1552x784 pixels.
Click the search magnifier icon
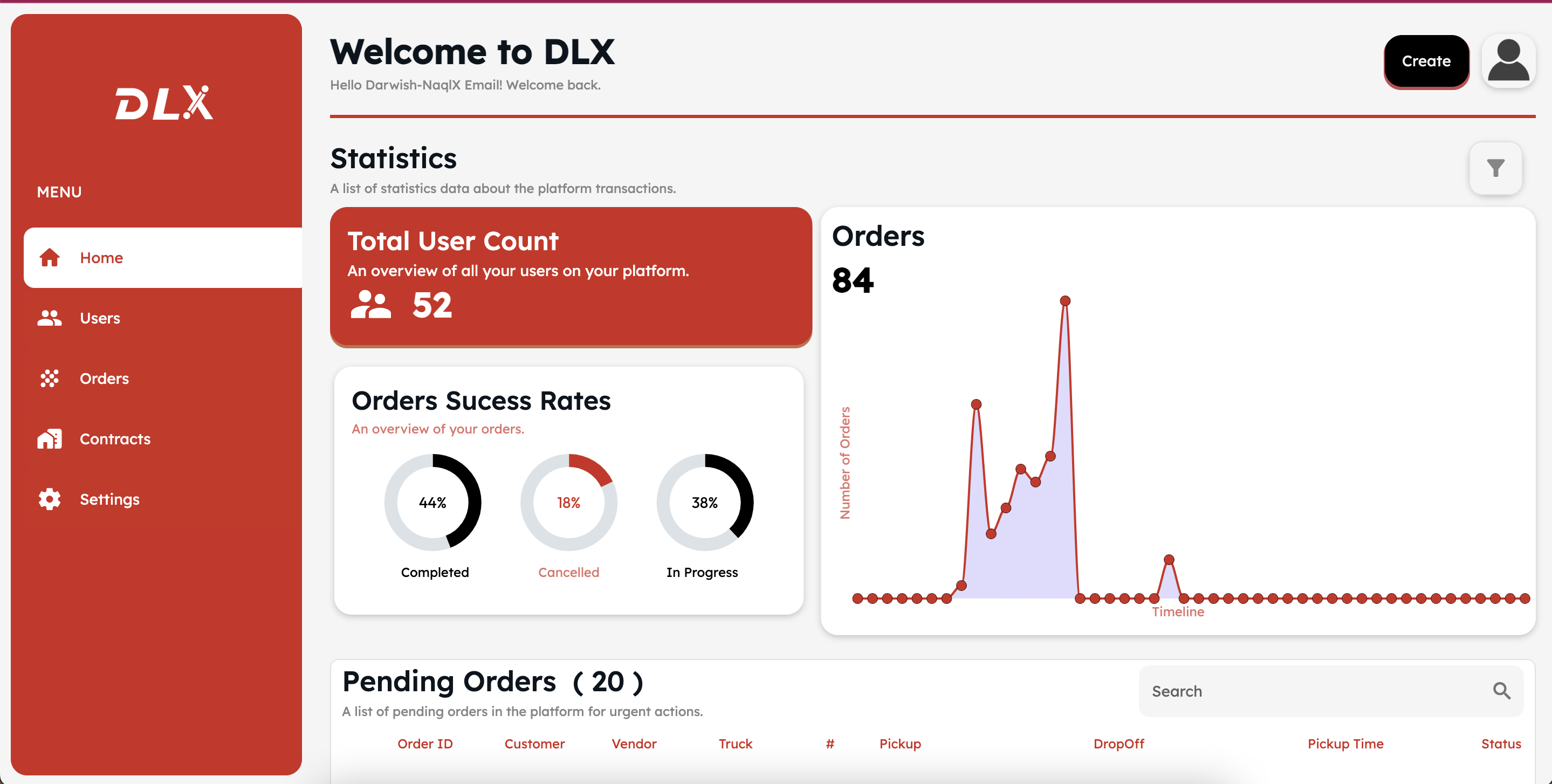(x=1501, y=691)
